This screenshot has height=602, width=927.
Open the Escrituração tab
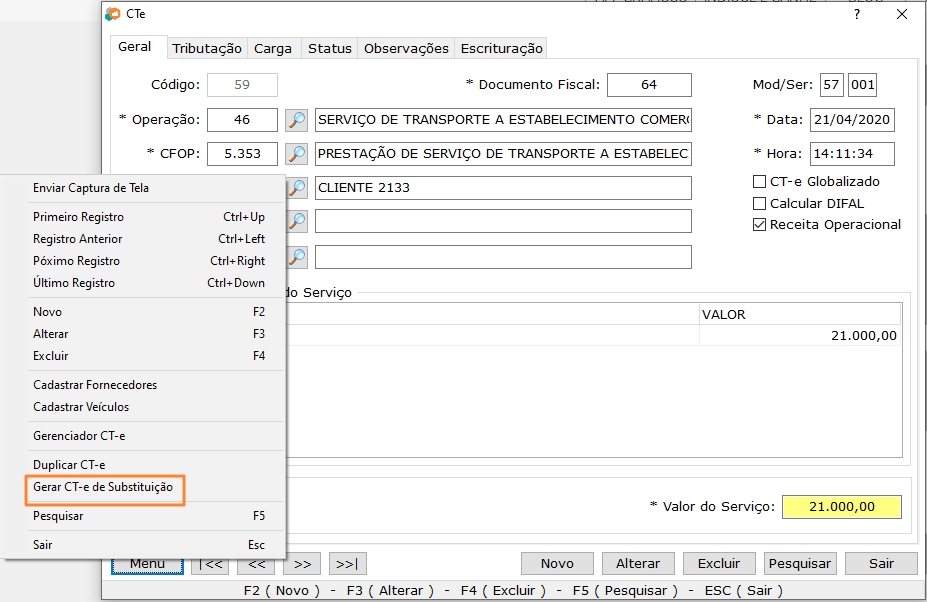click(x=500, y=48)
